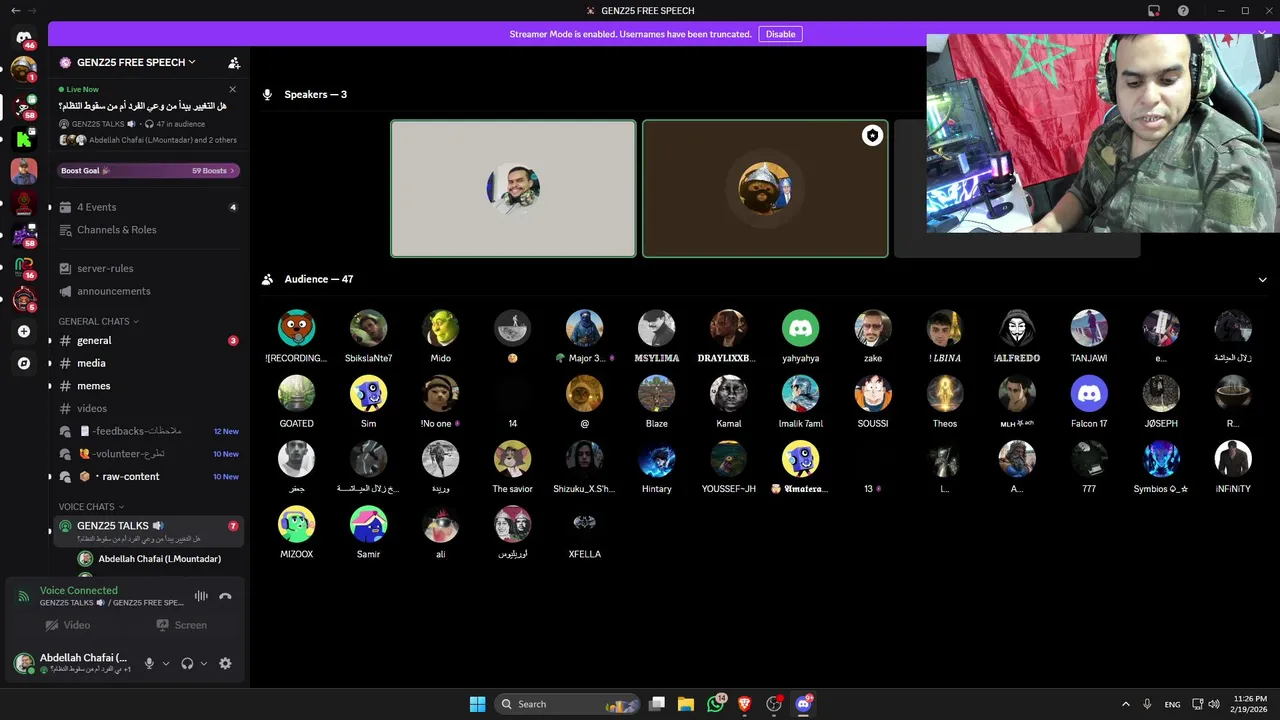Toggle the microphone mute button
This screenshot has height=720, width=1280.
pos(149,663)
